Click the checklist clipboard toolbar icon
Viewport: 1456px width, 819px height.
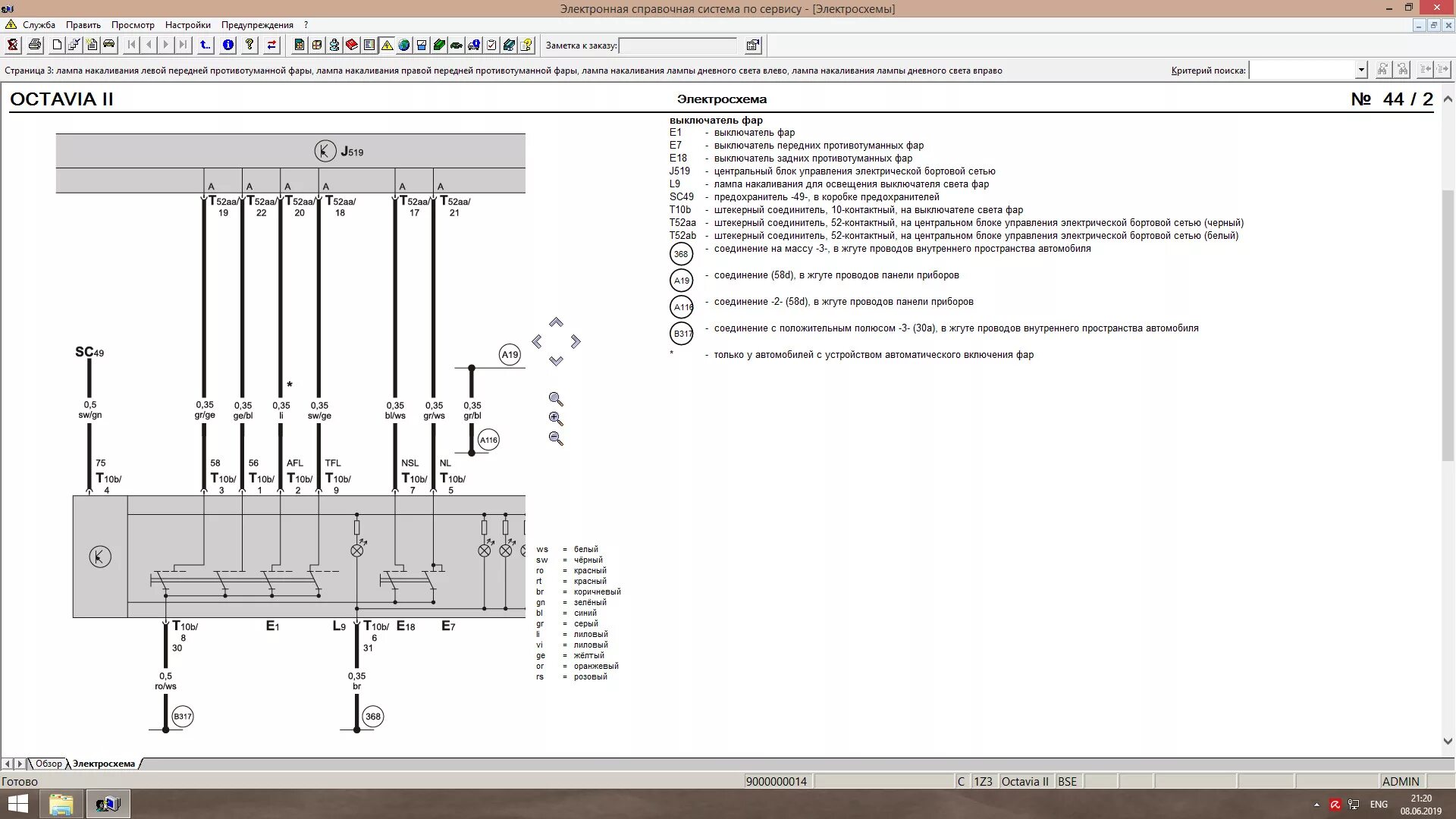pos(491,45)
